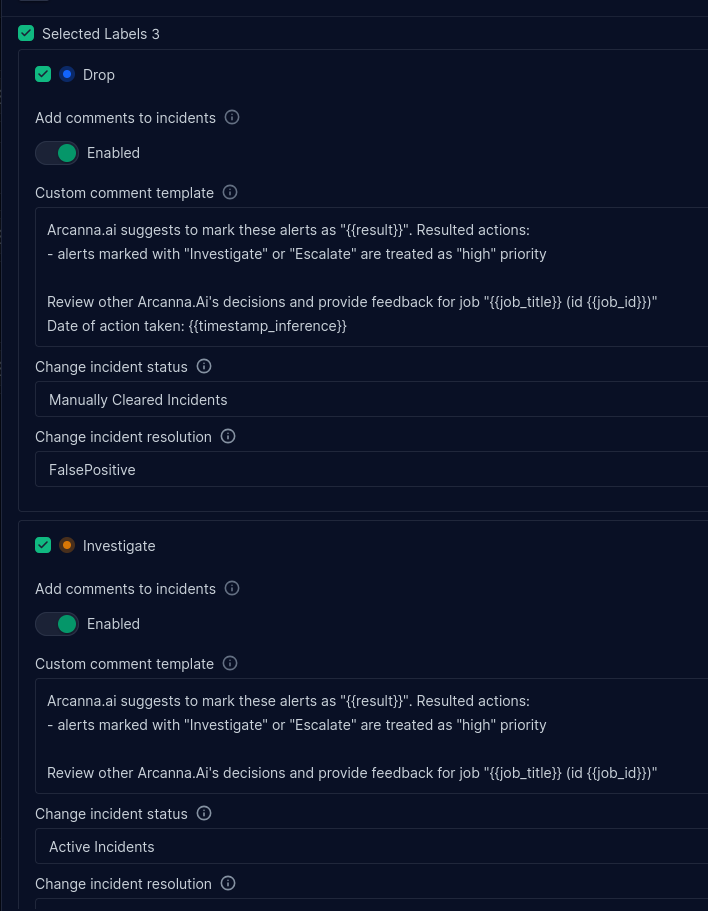Disable the Enabled comments toggle under Drop
The width and height of the screenshot is (708, 911).
click(x=57, y=153)
